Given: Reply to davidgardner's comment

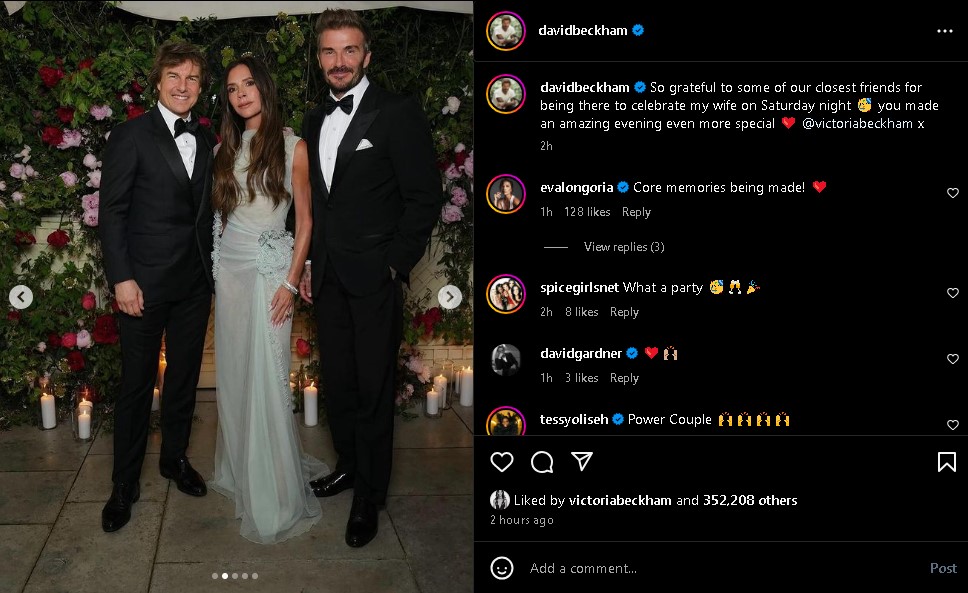Looking at the screenshot, I should pyautogui.click(x=624, y=377).
